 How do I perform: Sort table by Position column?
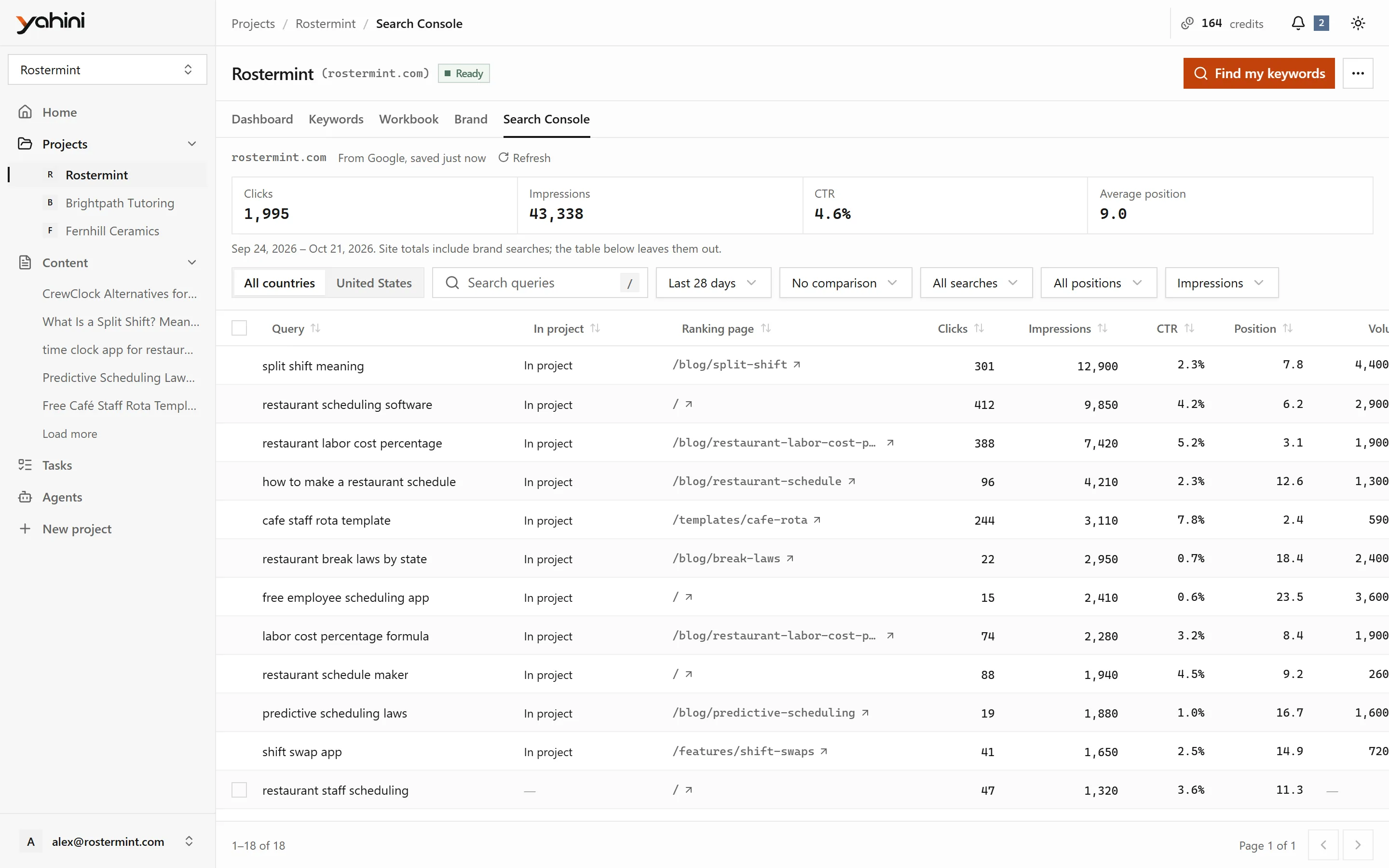[x=1287, y=328]
